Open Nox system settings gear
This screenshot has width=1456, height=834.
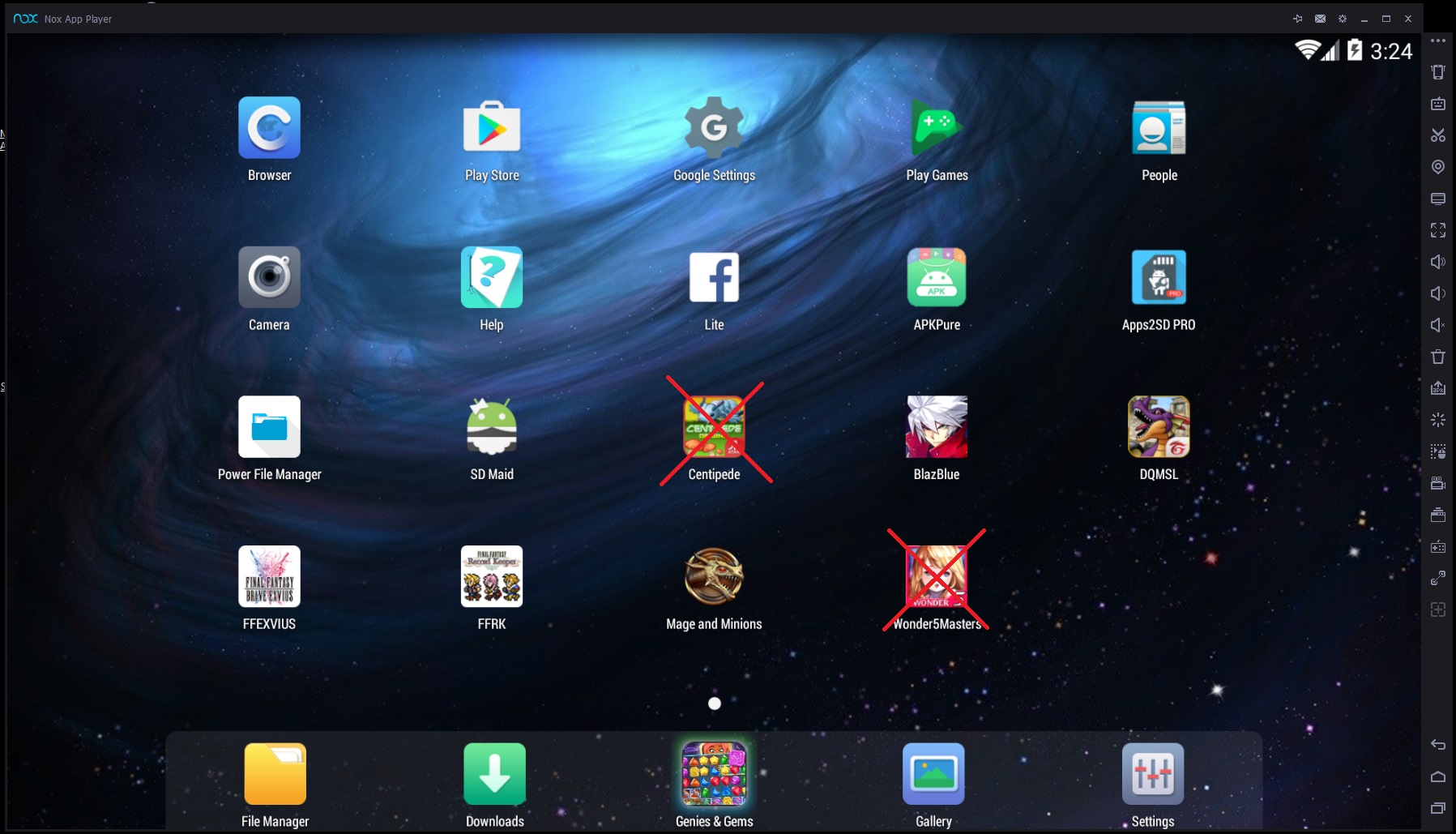pos(1343,19)
